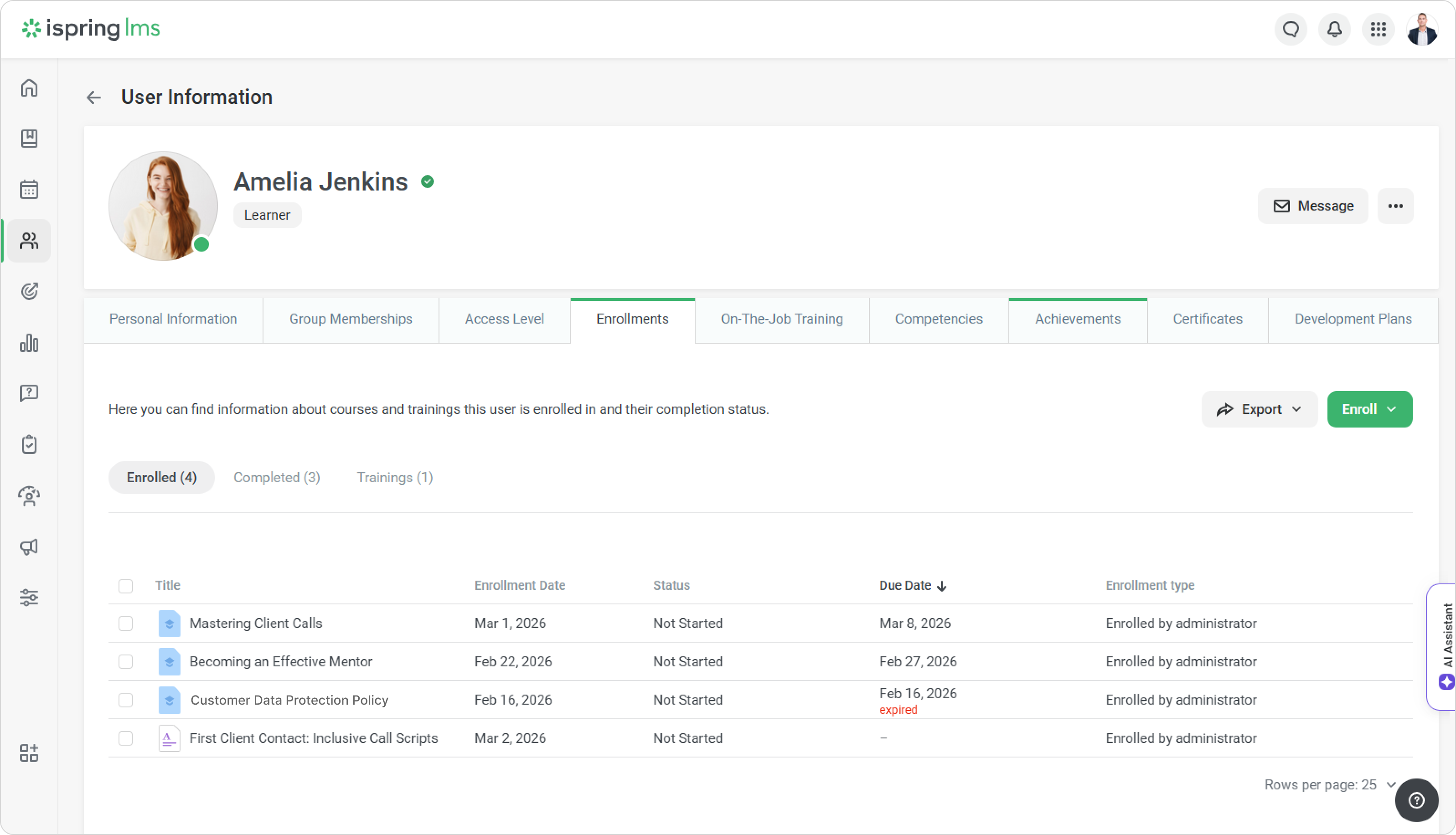Check the Mastering Client Calls checkbox
Viewport: 1456px width, 835px height.
pos(125,624)
